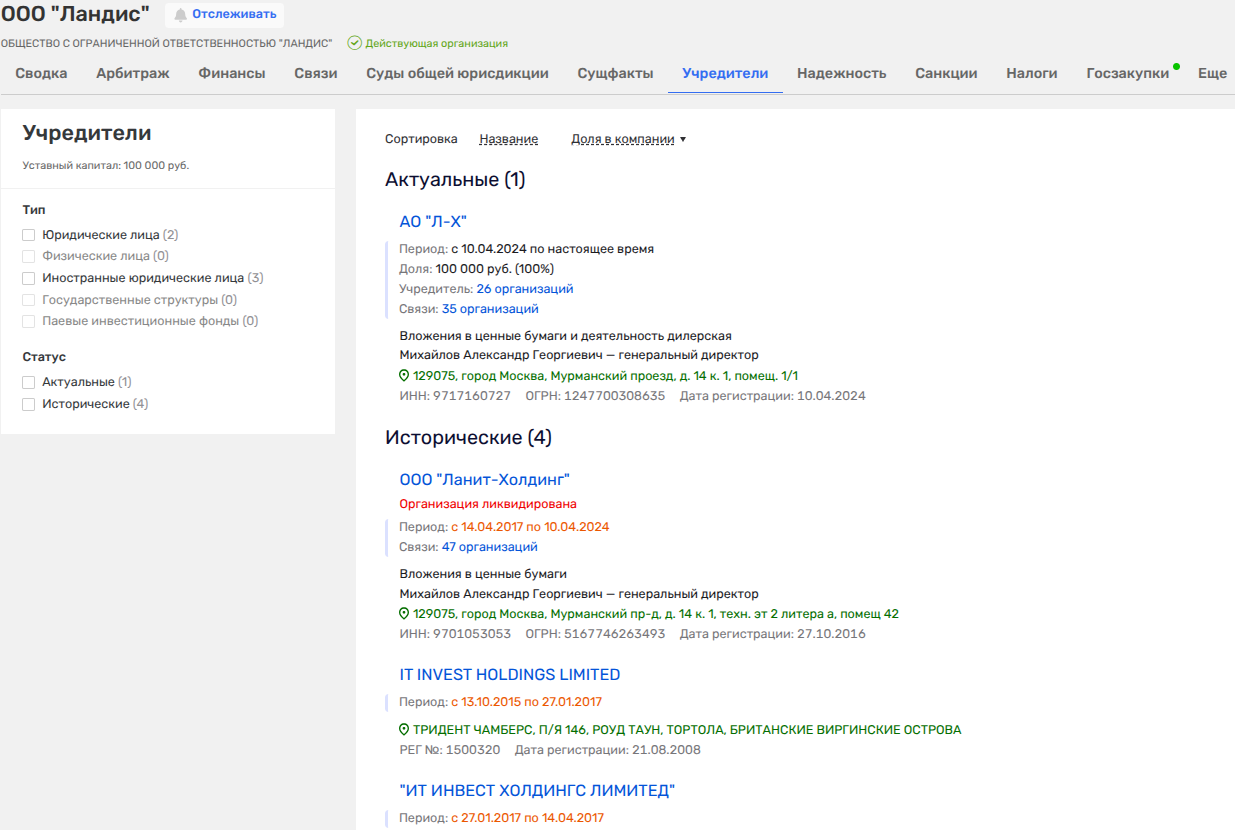Check the Иностранные юридические лица filter
The width and height of the screenshot is (1235, 830).
point(29,278)
